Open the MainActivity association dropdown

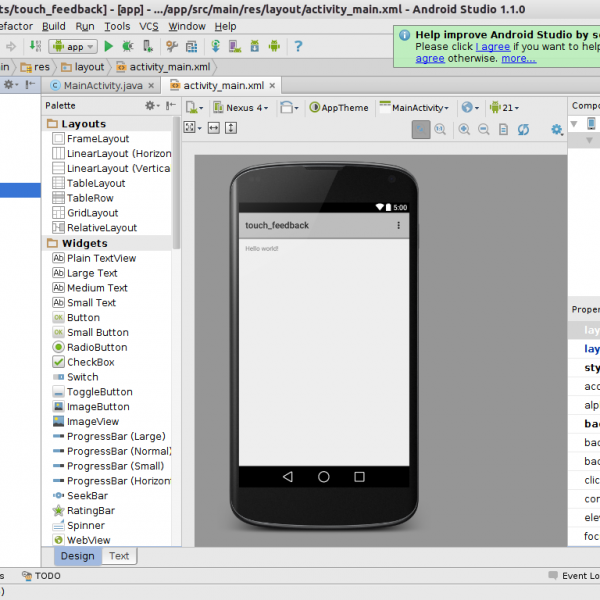414,108
